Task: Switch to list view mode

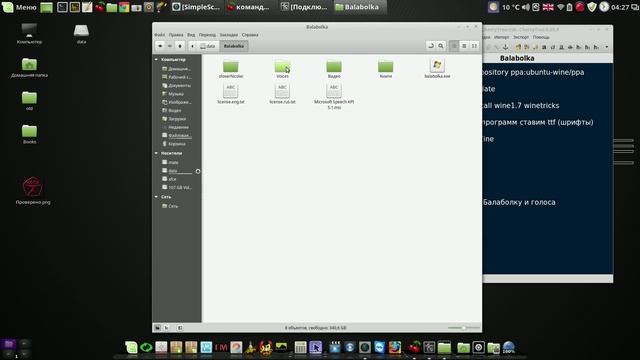Action: tap(464, 46)
